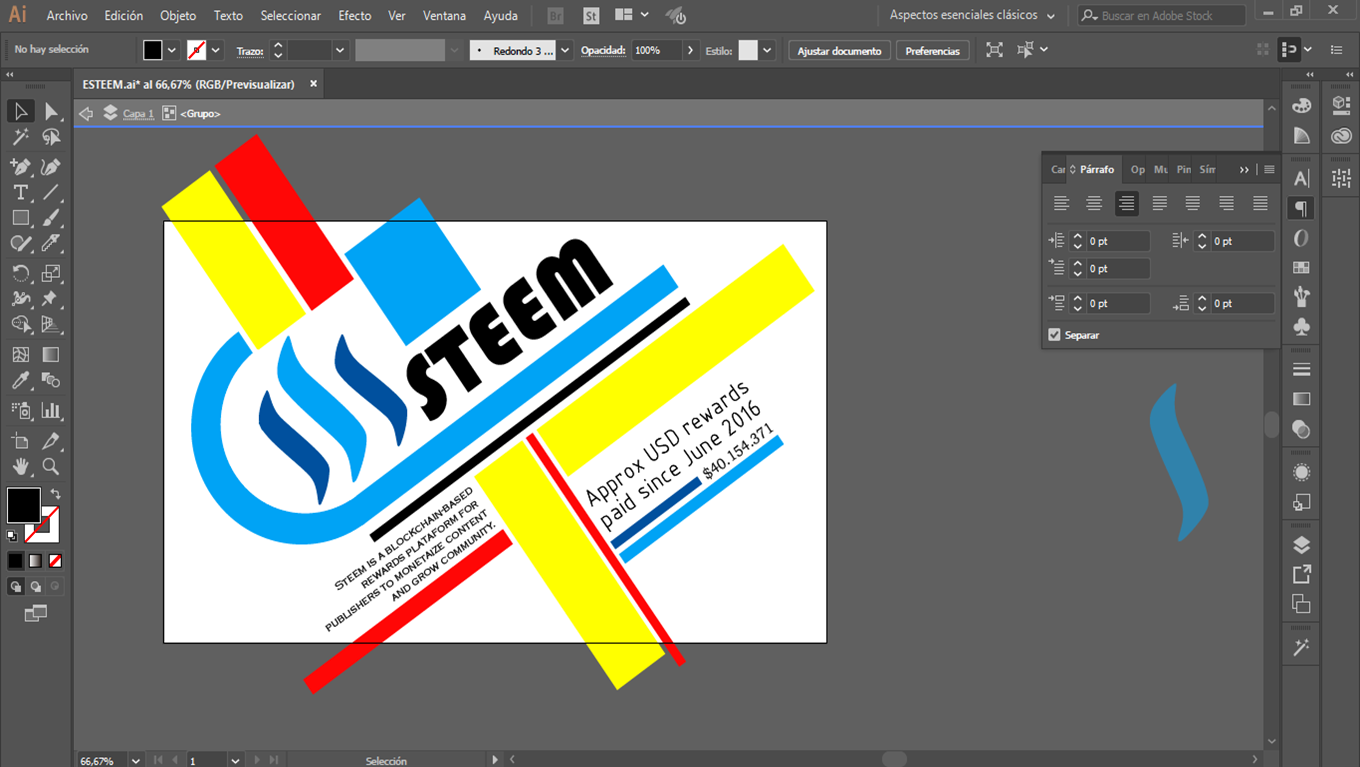Click Capa 1 breadcrumb link
Screen dimensions: 1360x767
138,114
